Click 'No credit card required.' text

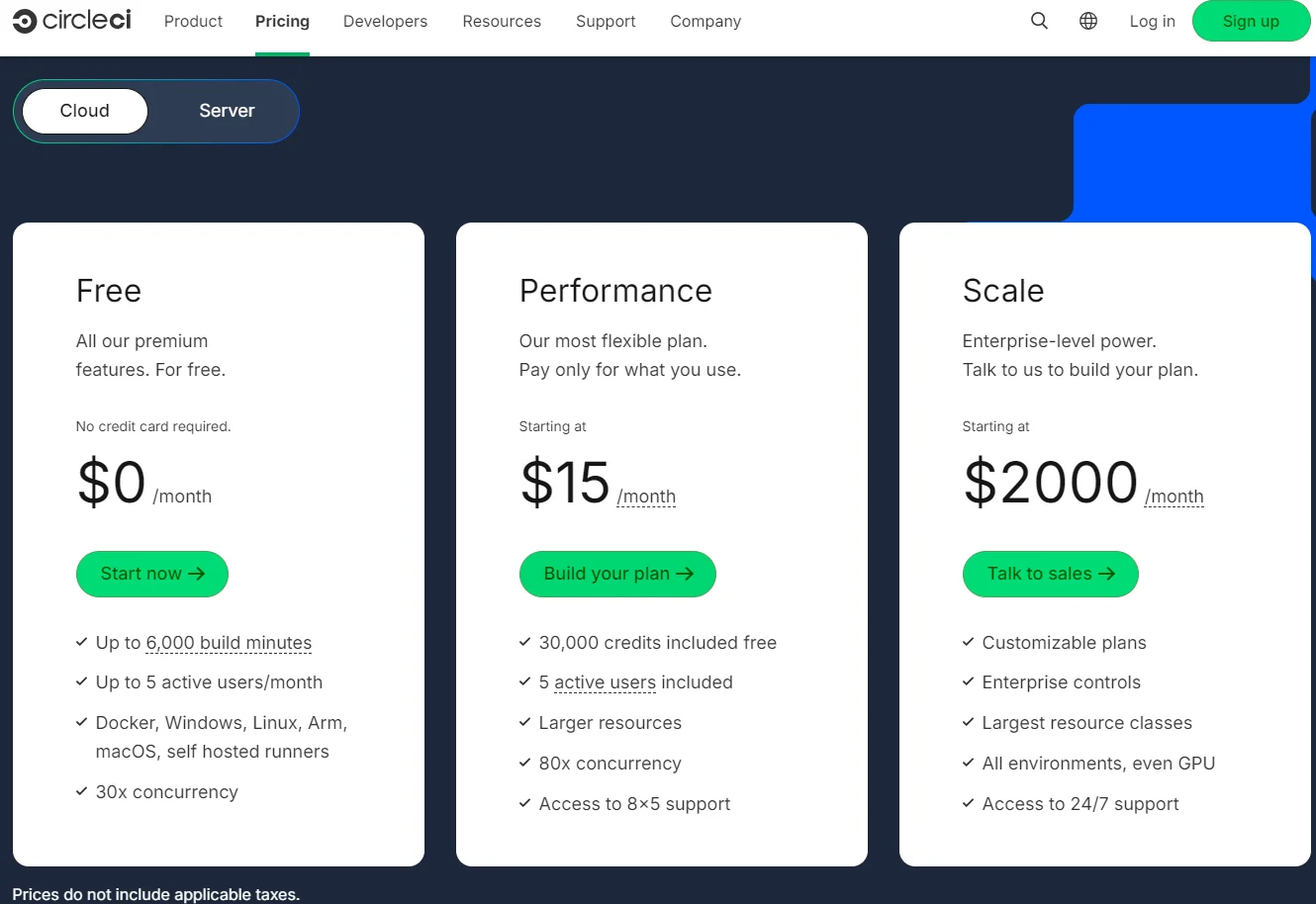pos(153,426)
